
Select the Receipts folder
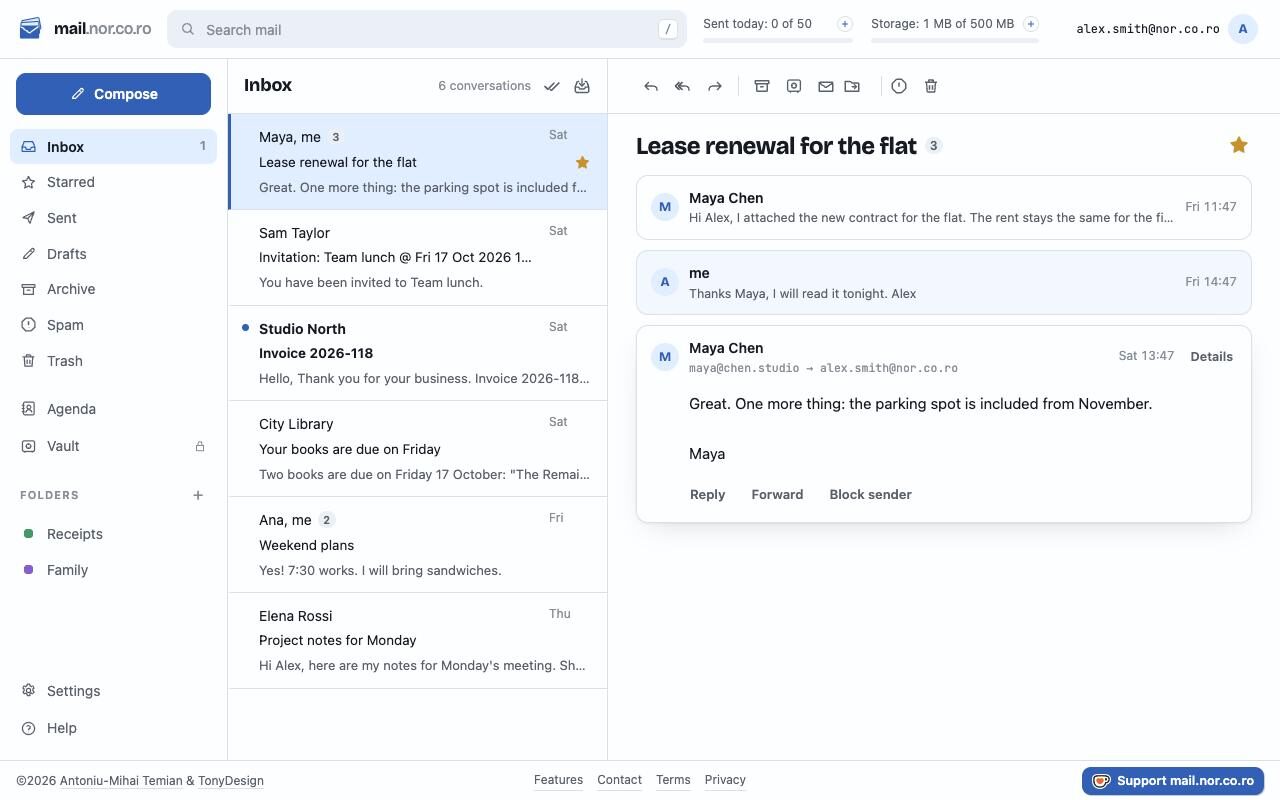[x=113, y=534]
